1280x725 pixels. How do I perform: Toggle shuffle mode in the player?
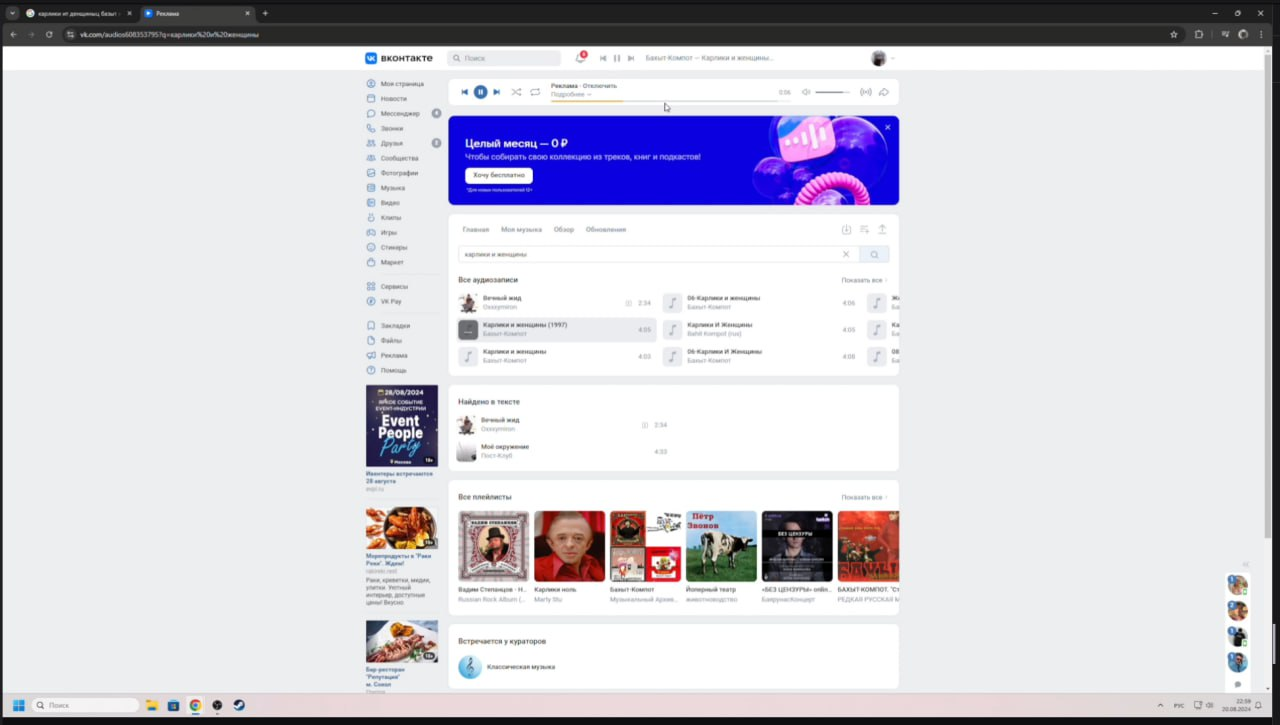click(x=516, y=92)
